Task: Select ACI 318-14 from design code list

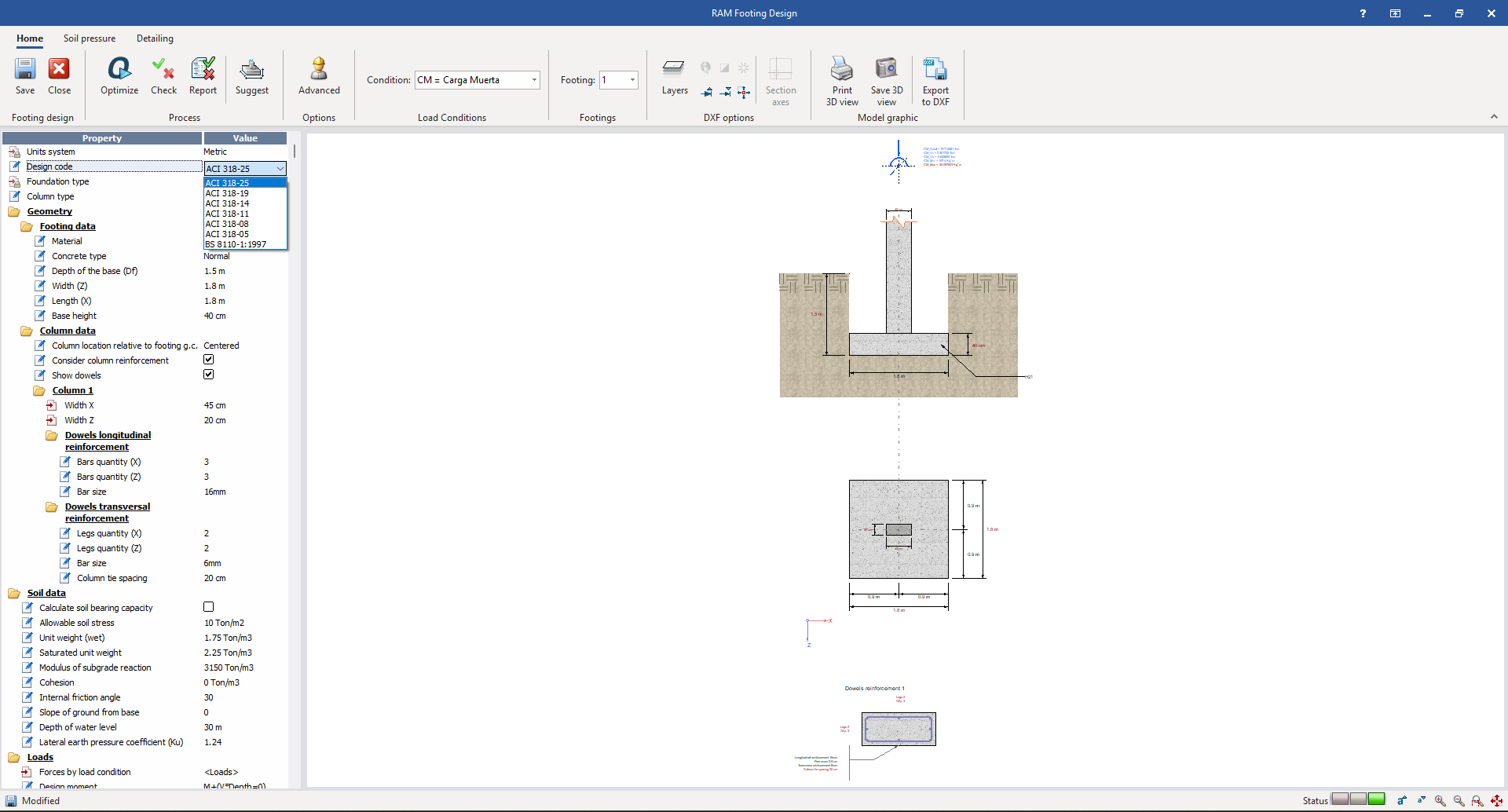Action: coord(228,203)
